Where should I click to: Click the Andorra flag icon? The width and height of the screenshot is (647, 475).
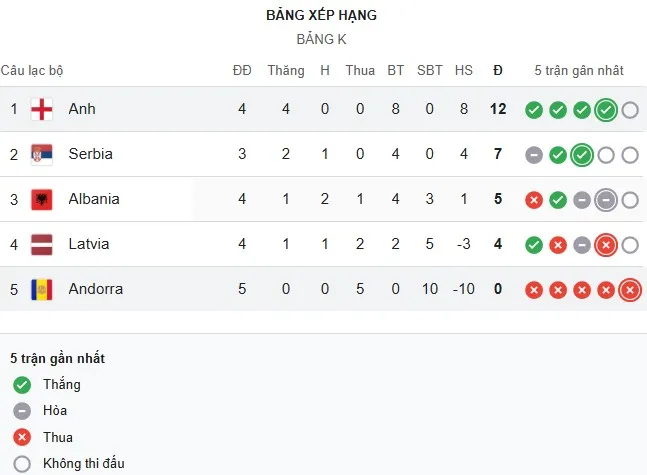click(42, 289)
